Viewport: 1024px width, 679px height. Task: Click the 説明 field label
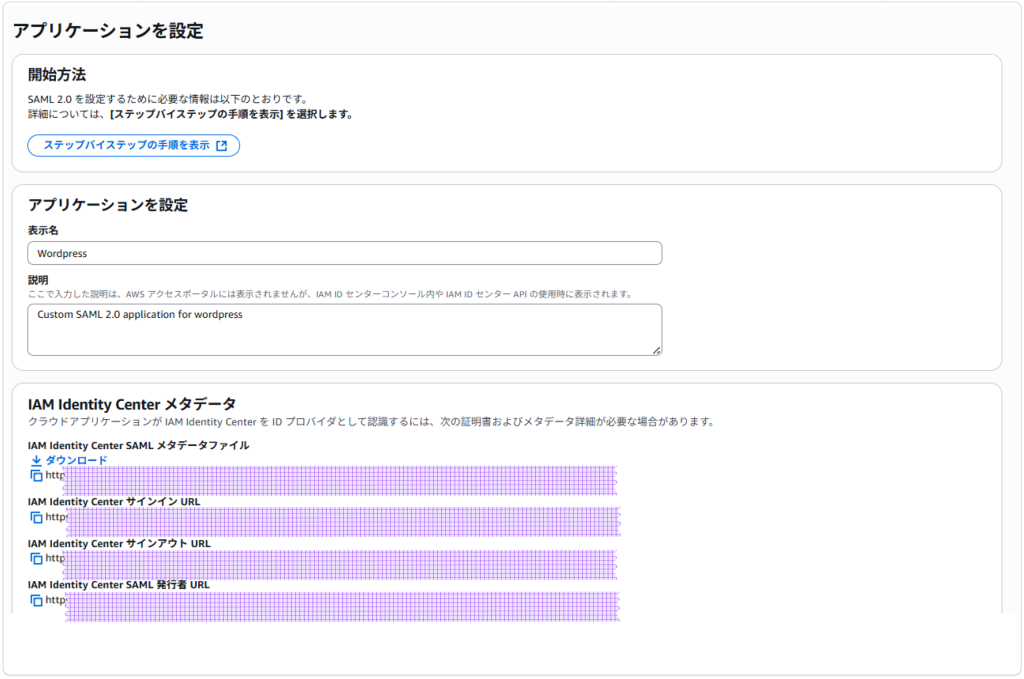click(x=38, y=280)
